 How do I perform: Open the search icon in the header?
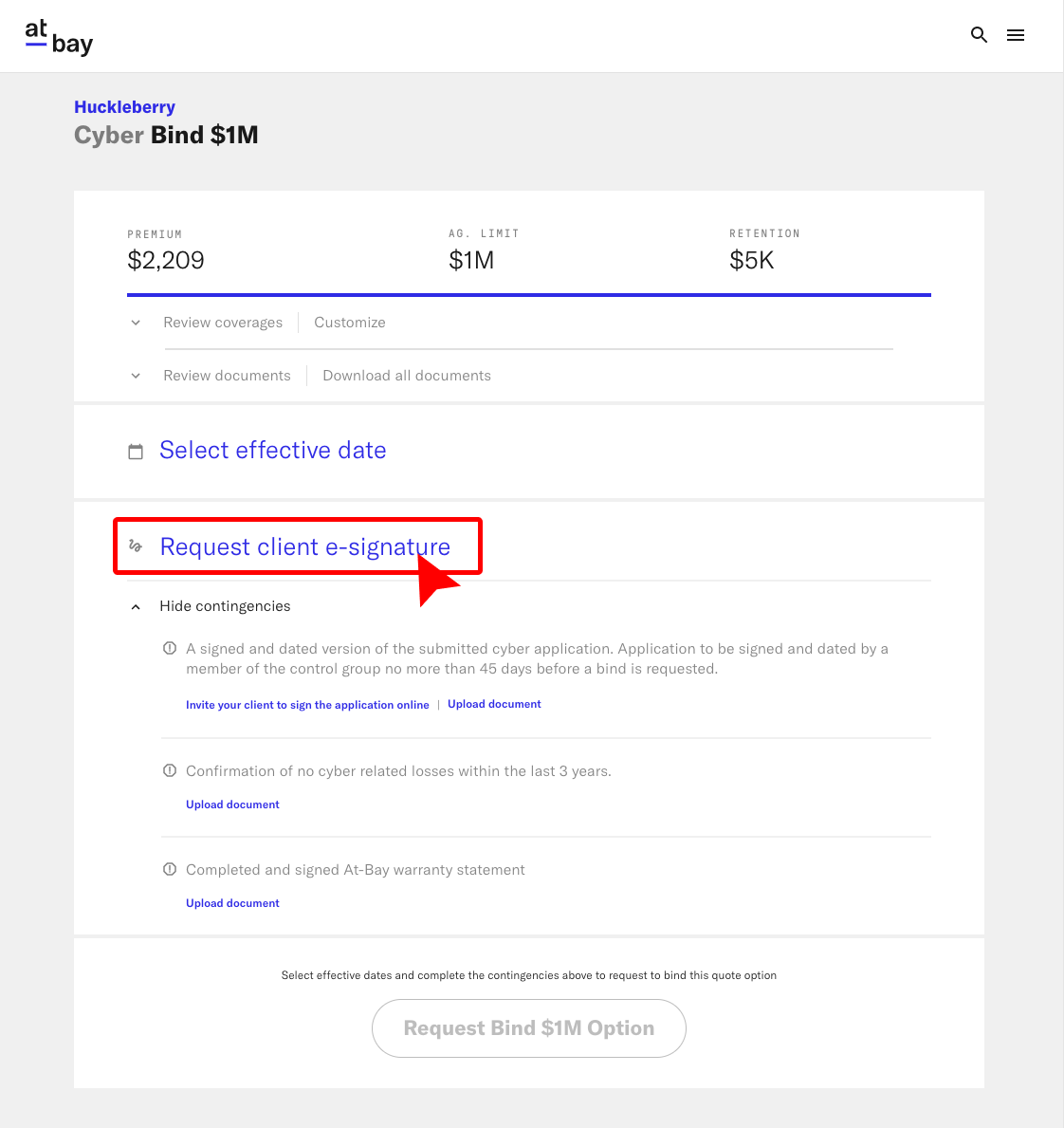click(979, 34)
